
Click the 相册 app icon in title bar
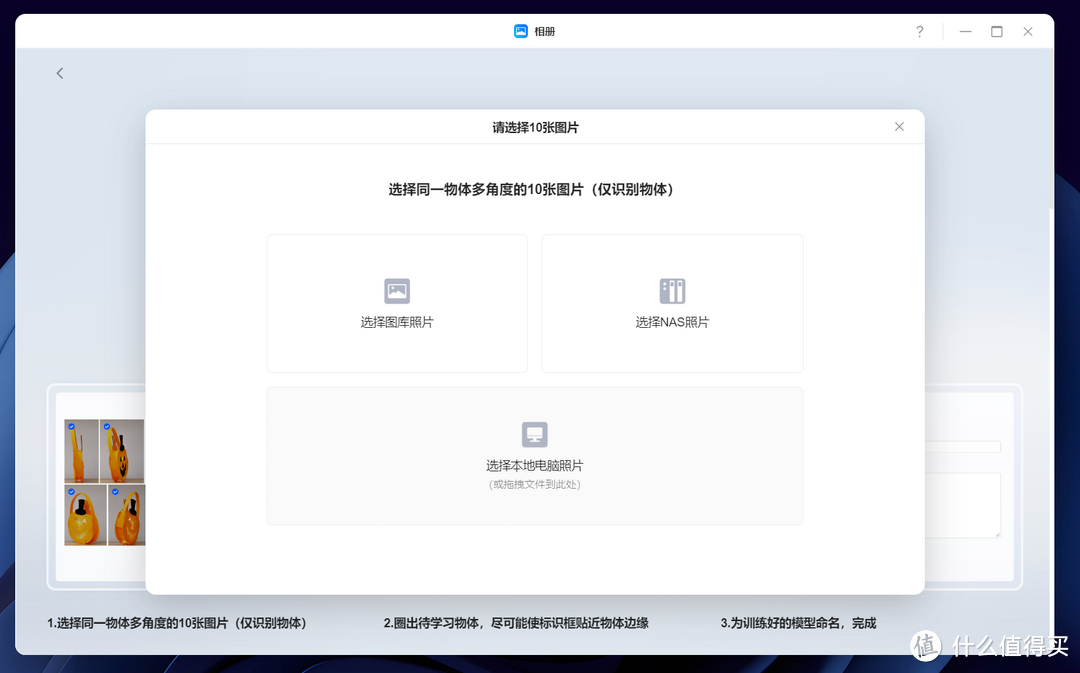pos(519,31)
